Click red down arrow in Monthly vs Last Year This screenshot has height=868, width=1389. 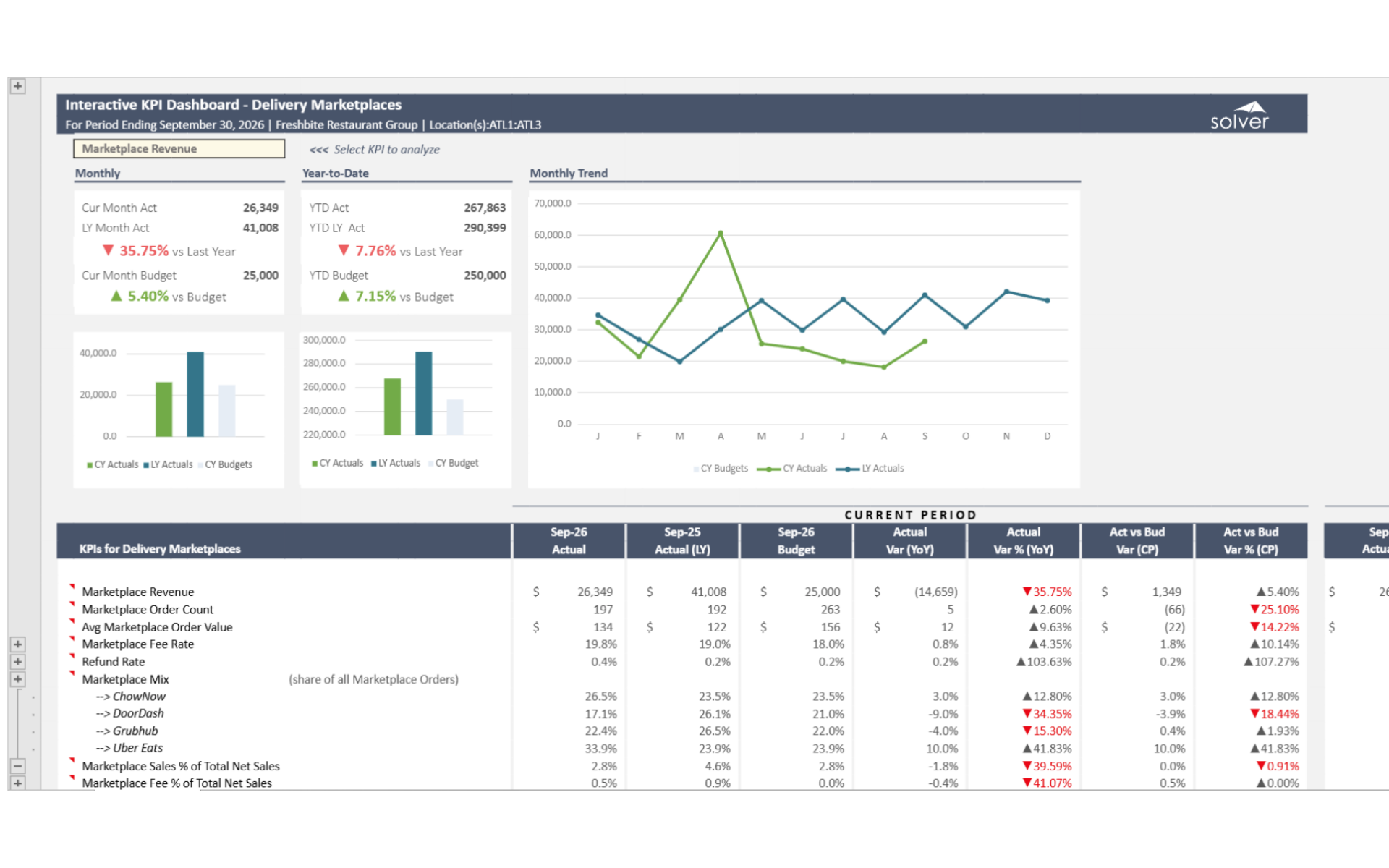pos(109,250)
